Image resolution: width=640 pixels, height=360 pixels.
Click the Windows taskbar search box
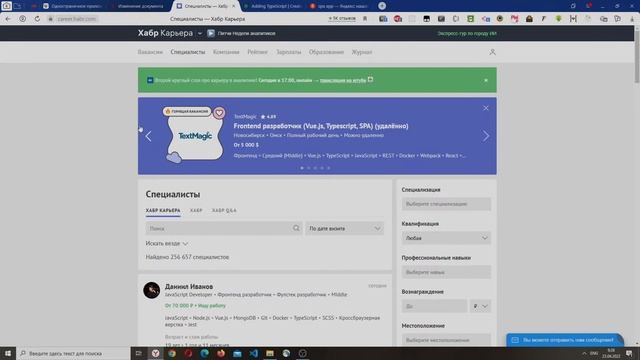pos(73,353)
